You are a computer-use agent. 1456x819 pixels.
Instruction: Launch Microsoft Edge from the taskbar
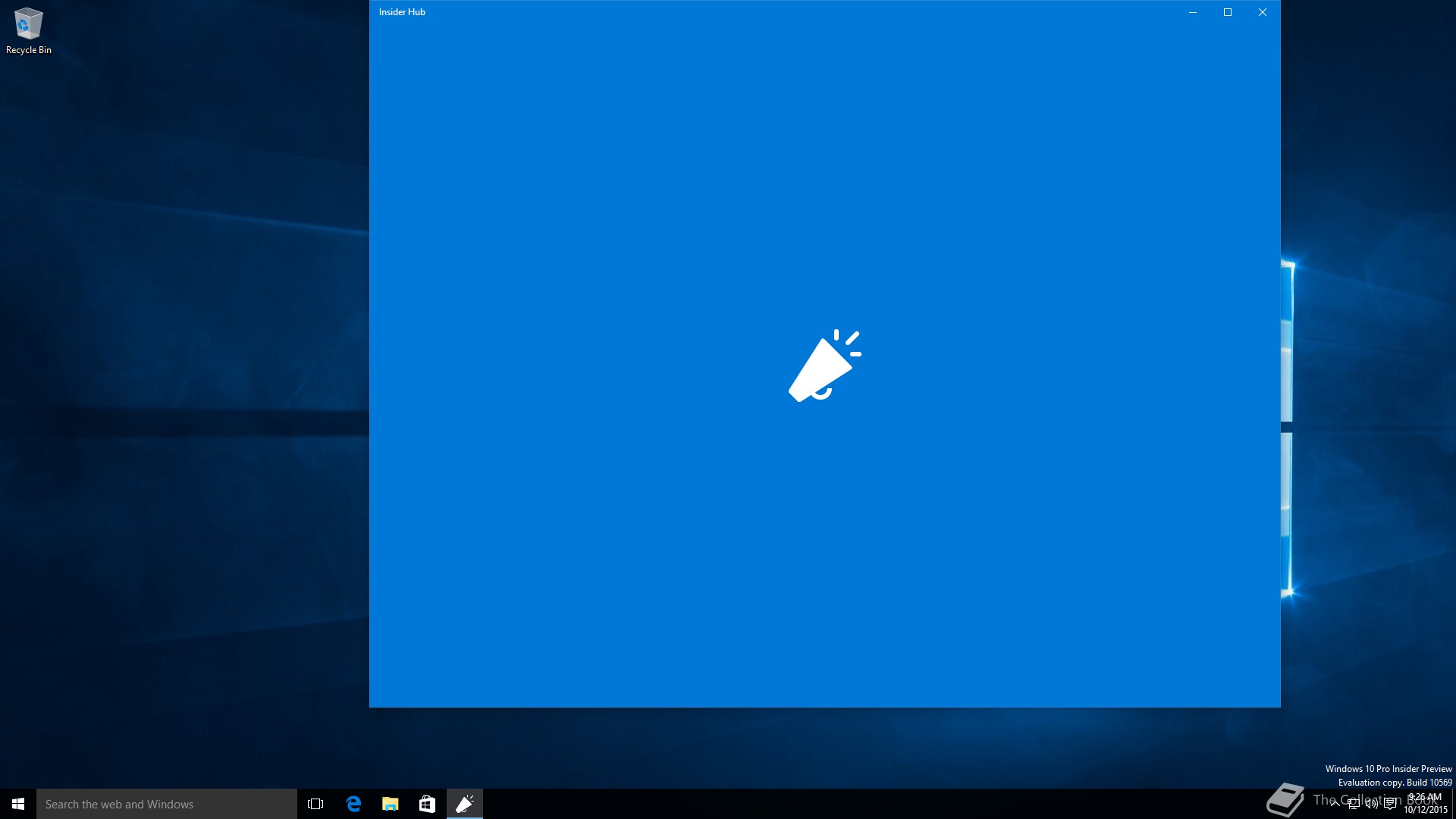click(353, 804)
